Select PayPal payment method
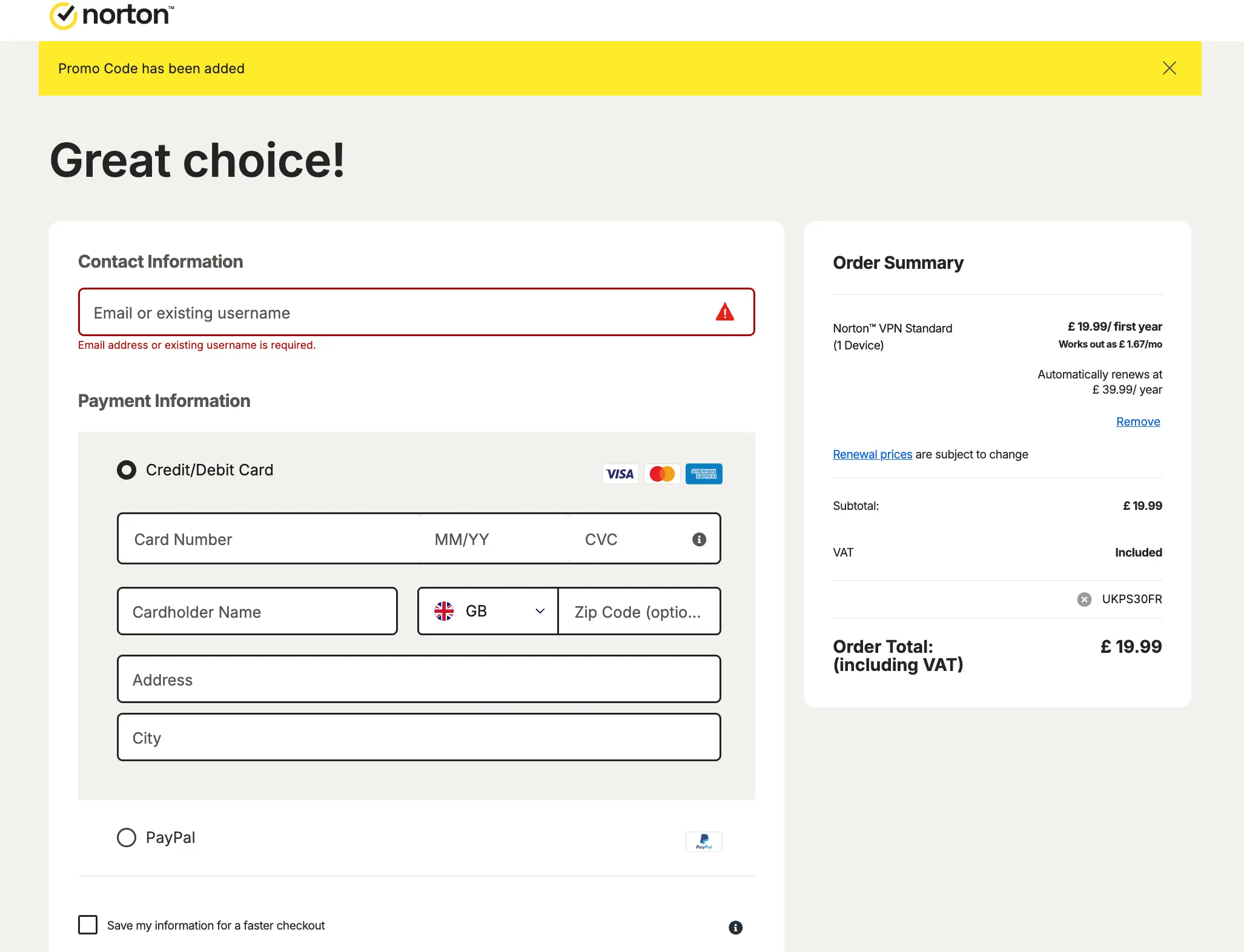 127,838
